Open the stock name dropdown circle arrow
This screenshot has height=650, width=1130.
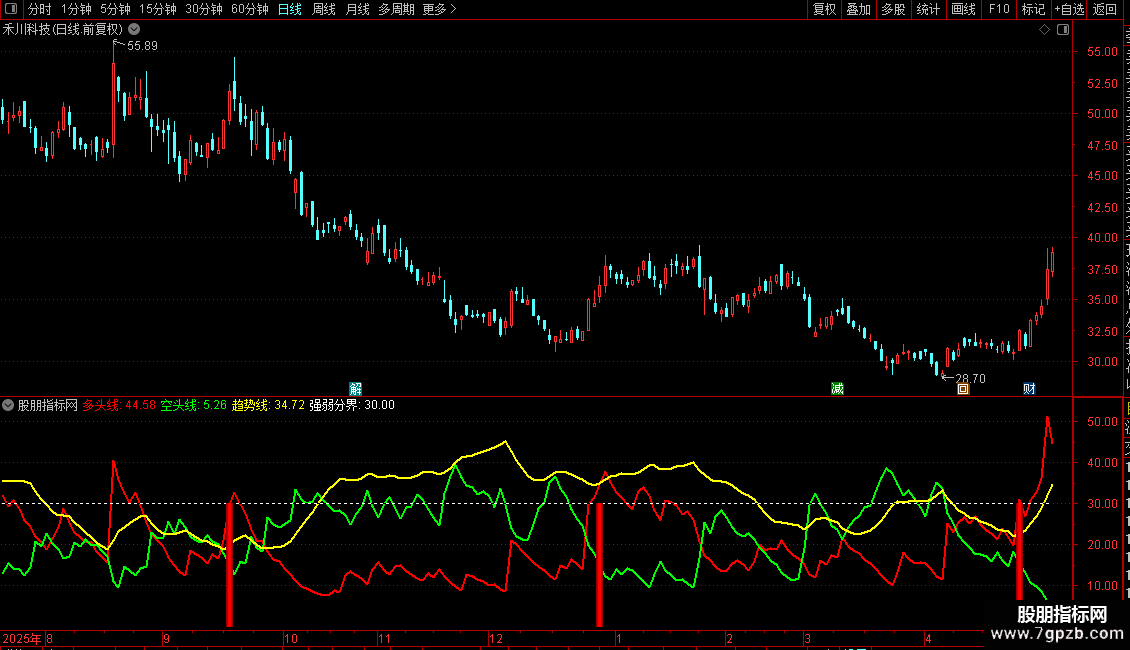134,30
